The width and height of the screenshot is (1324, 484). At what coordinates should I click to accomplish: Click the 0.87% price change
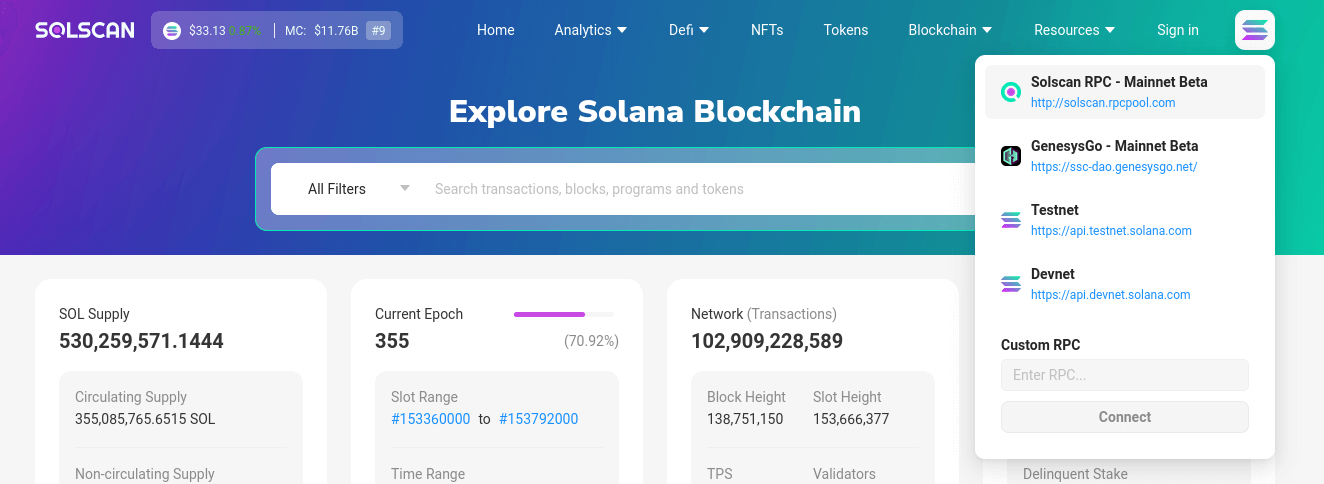click(245, 30)
